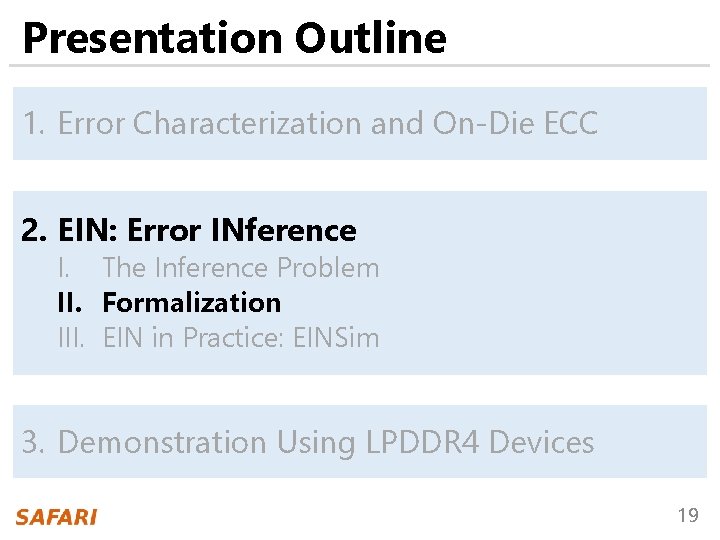Click the word "ECC" in item one
This screenshot has width=720, height=540.
tap(571, 124)
